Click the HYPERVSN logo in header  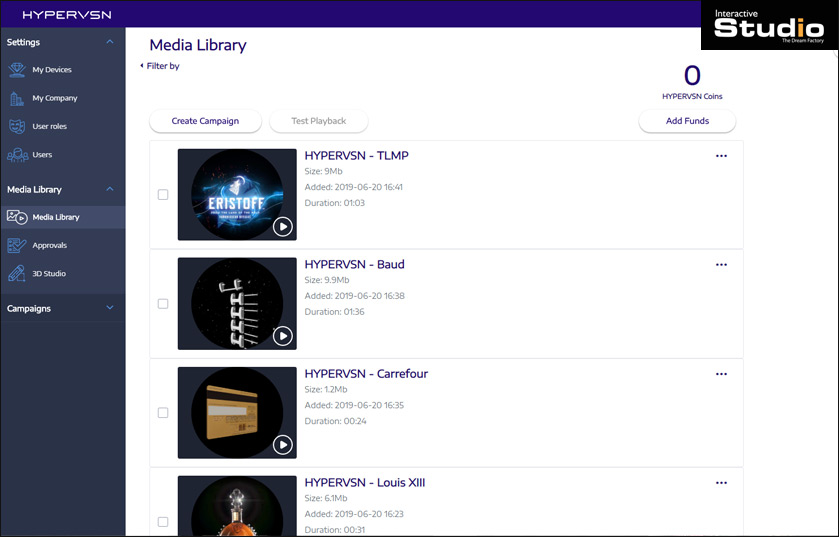click(x=67, y=15)
